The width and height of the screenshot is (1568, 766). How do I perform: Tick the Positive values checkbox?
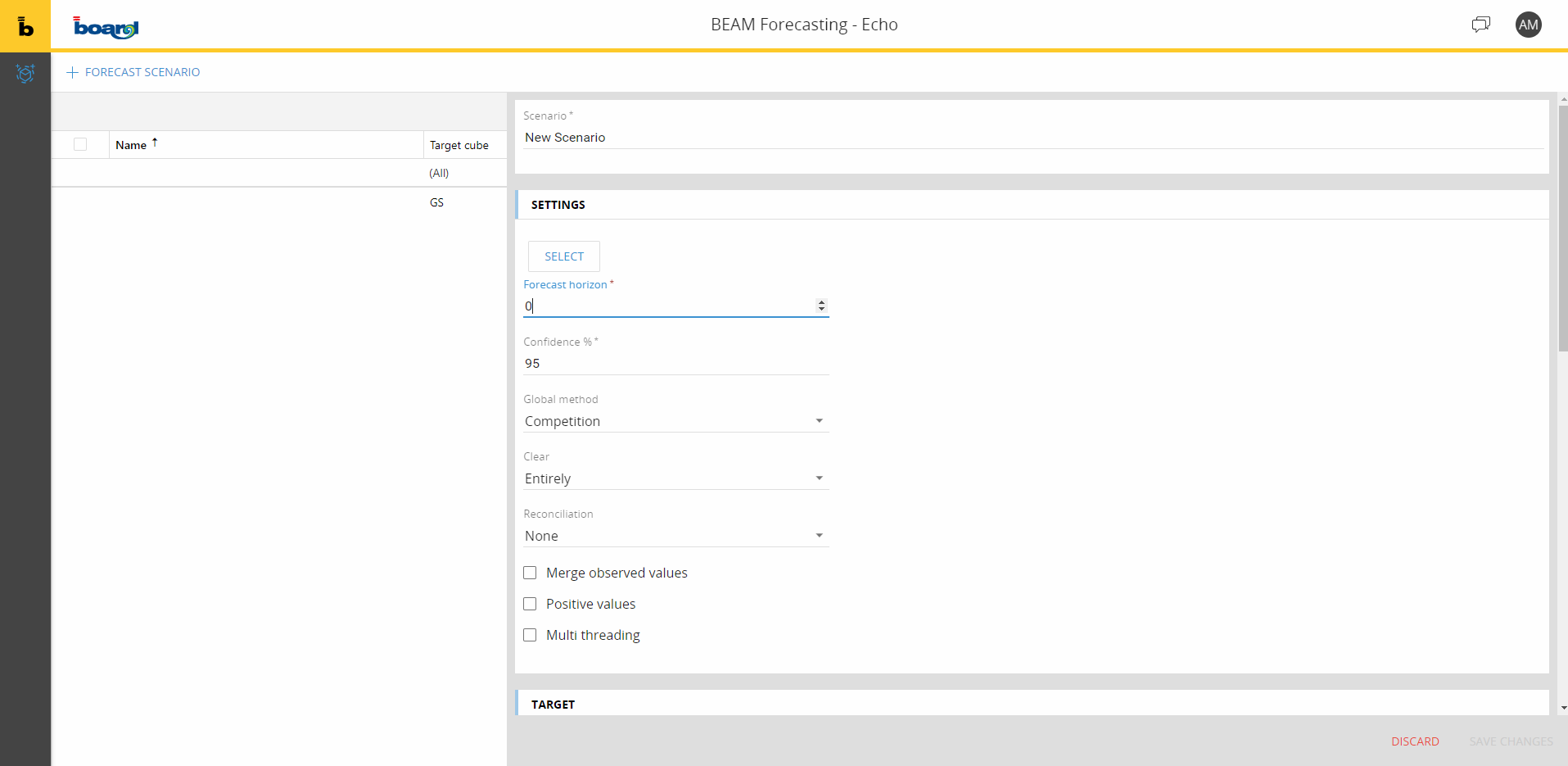point(530,604)
